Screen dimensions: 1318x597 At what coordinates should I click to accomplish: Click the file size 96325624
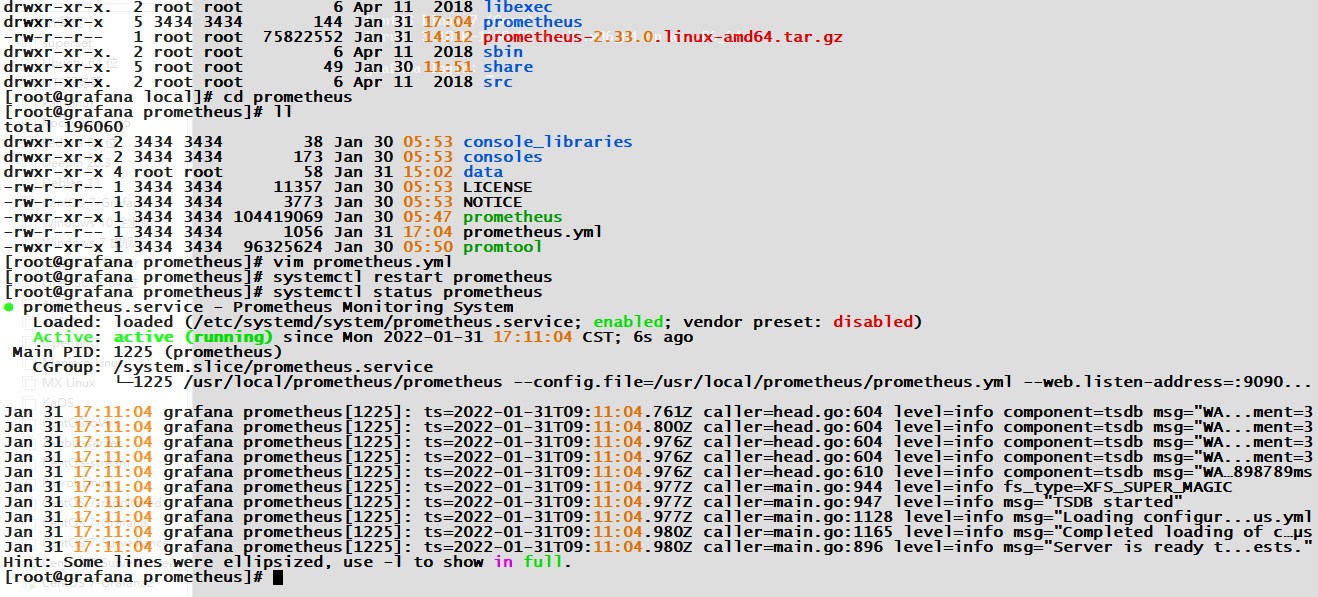pyautogui.click(x=283, y=247)
